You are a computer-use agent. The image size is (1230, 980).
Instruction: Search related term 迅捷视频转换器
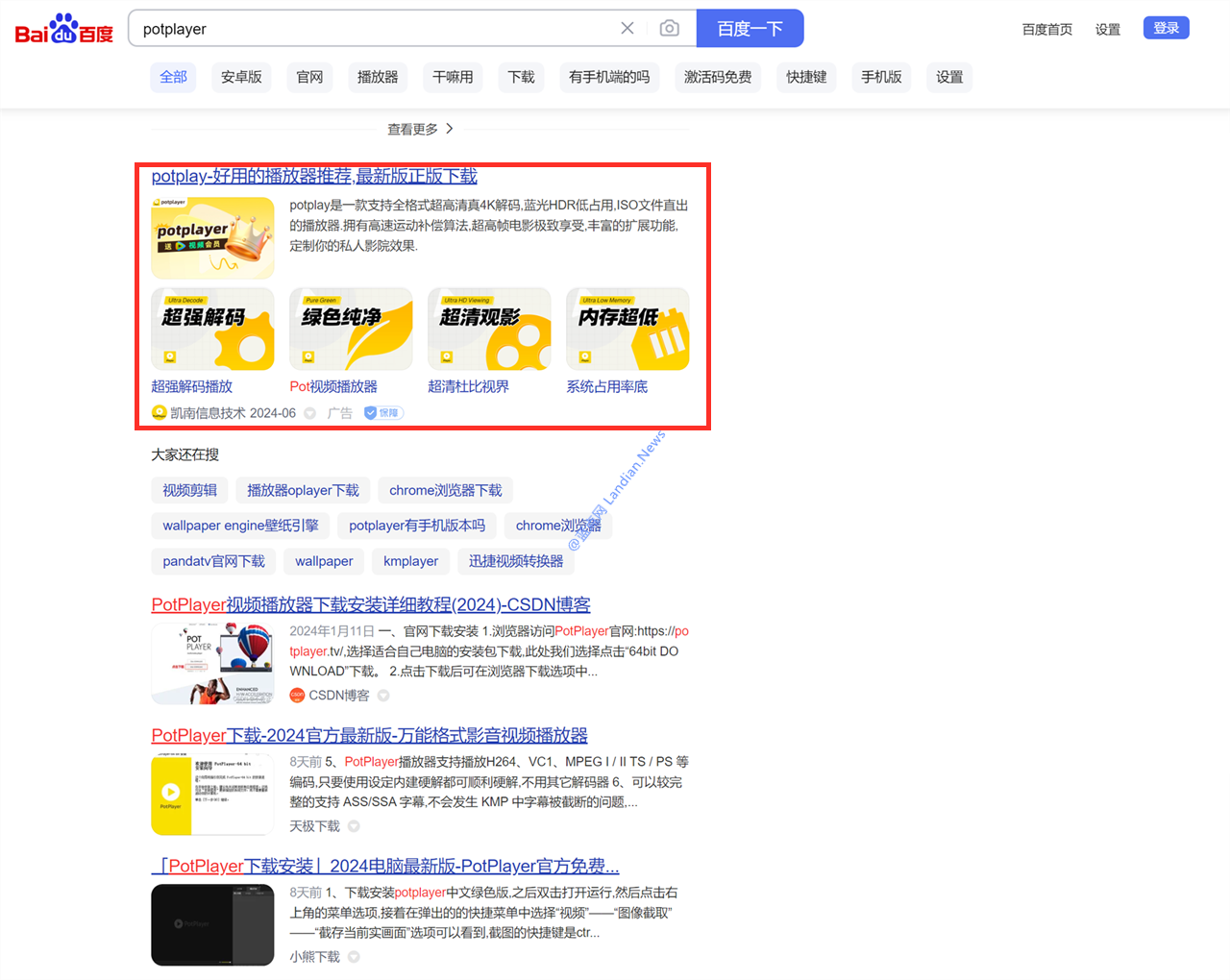point(516,561)
